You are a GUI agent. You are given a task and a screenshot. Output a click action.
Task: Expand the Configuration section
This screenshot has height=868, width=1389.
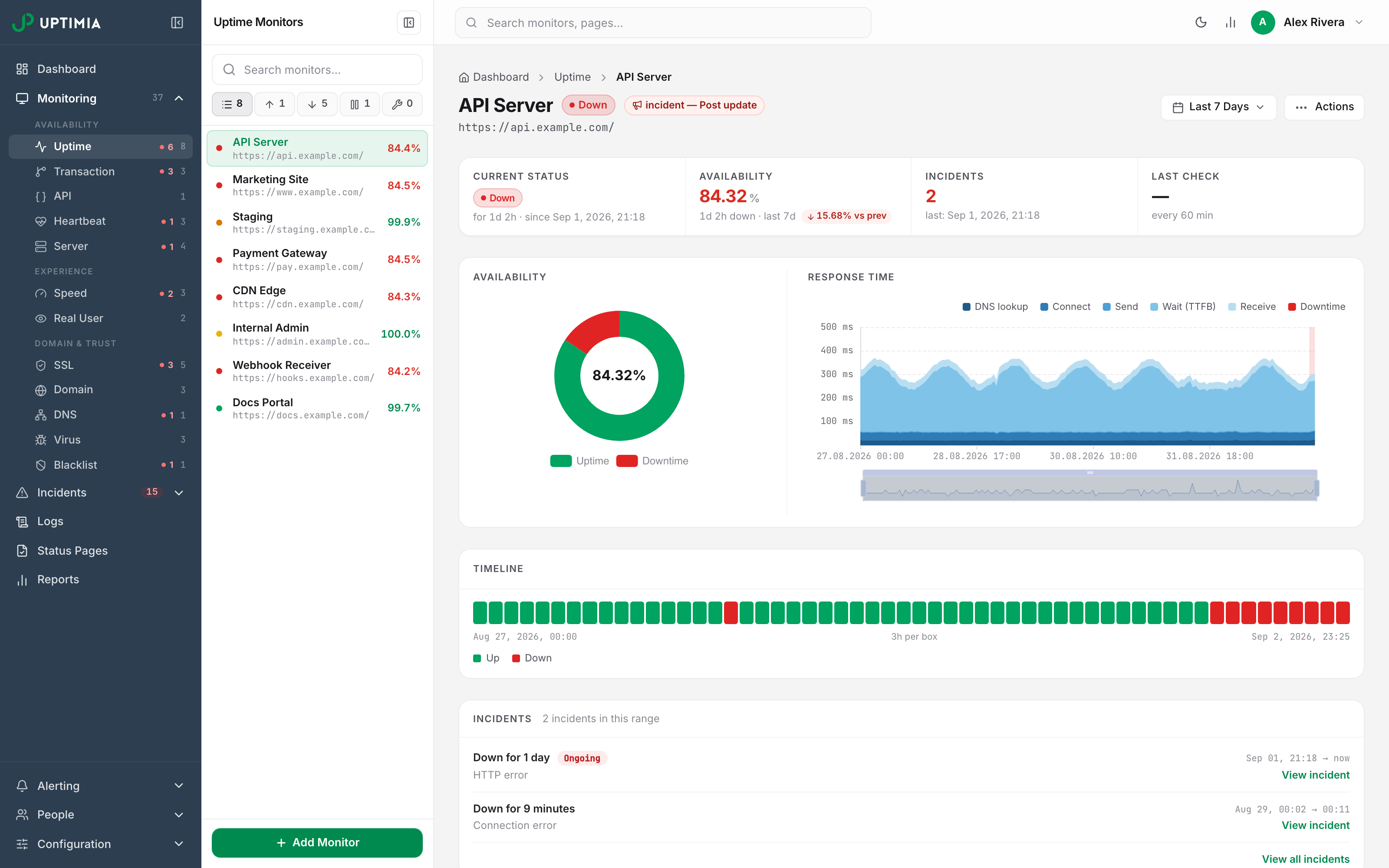100,844
